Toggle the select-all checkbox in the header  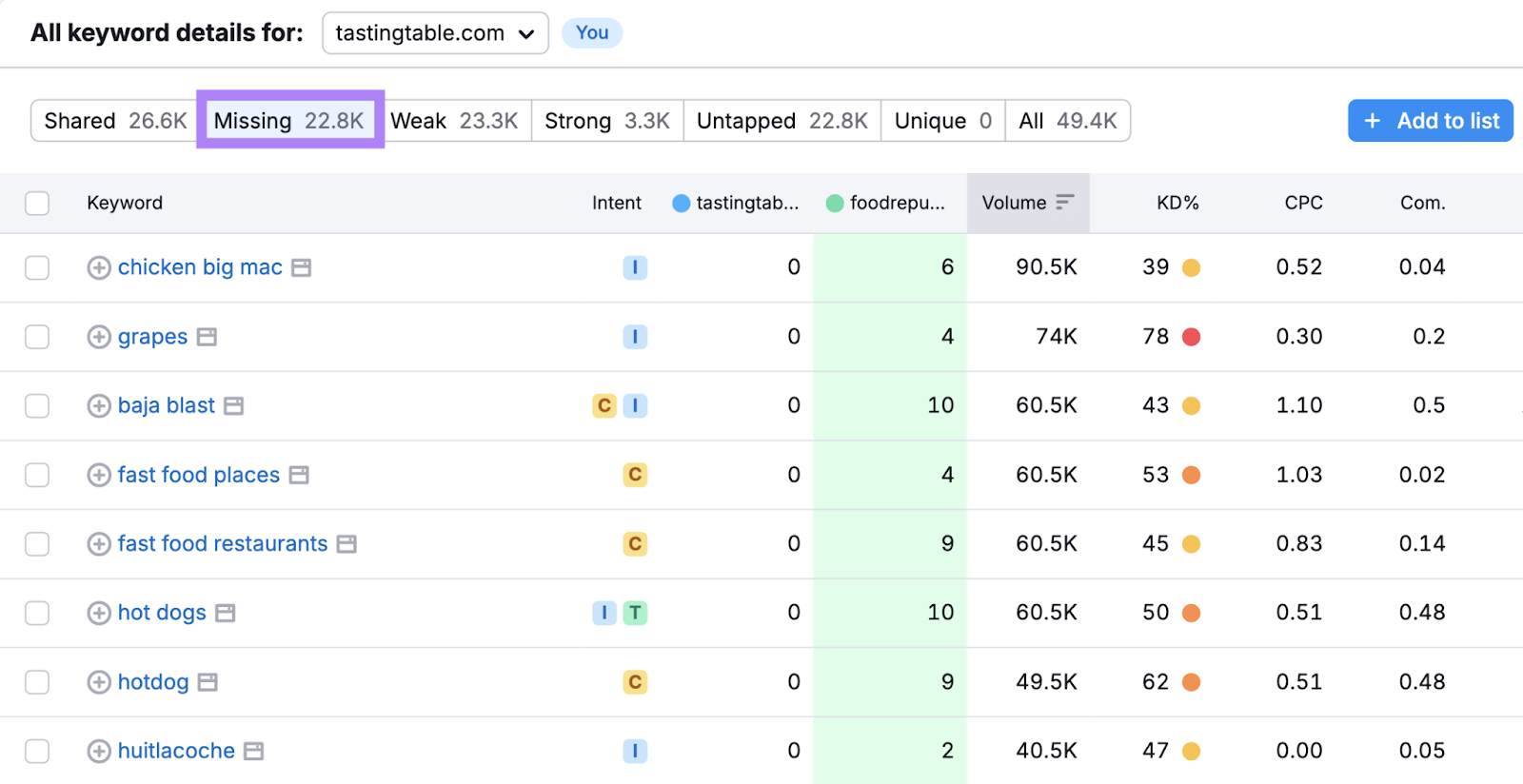tap(37, 203)
